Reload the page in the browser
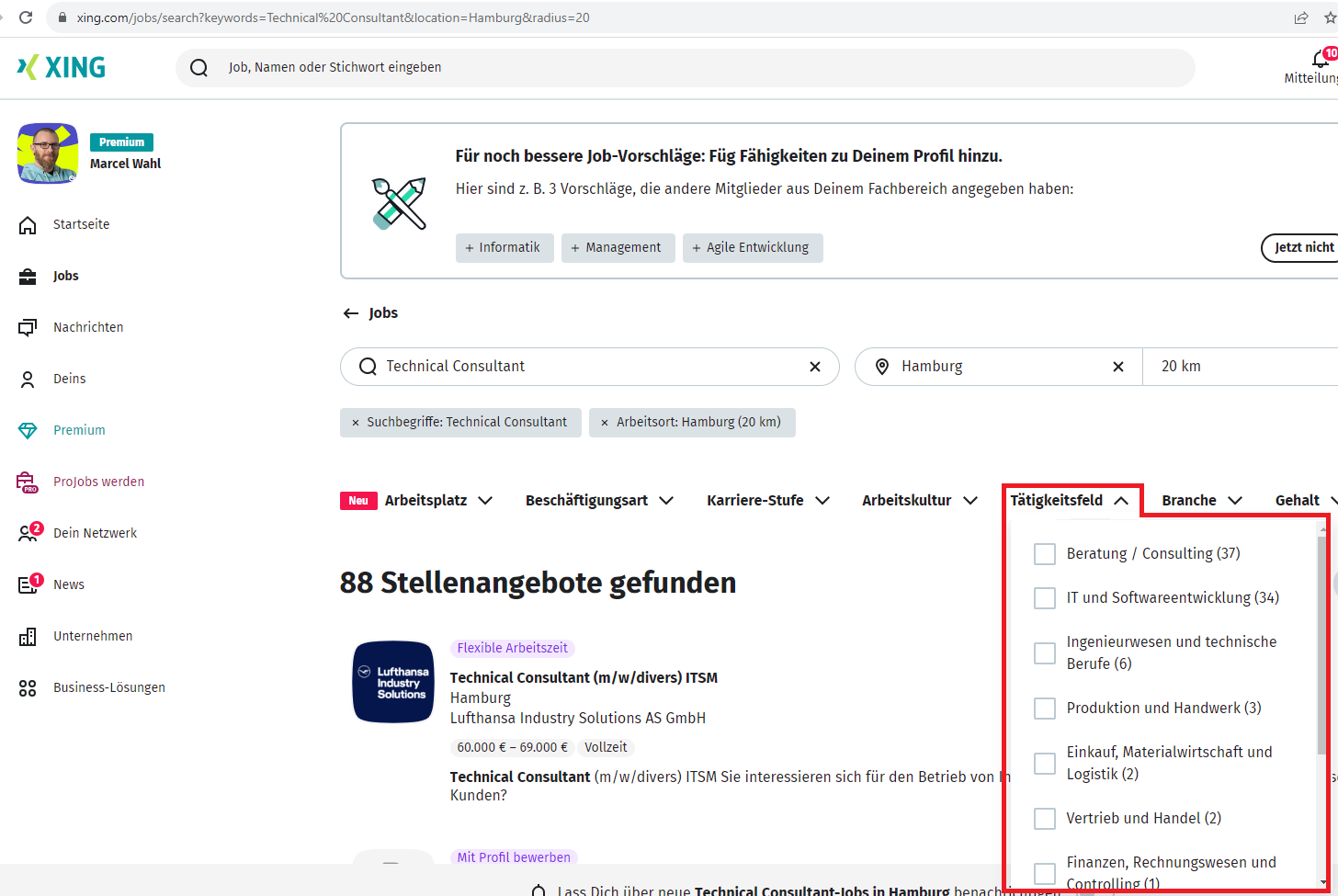Viewport: 1338px width, 896px height. [26, 17]
